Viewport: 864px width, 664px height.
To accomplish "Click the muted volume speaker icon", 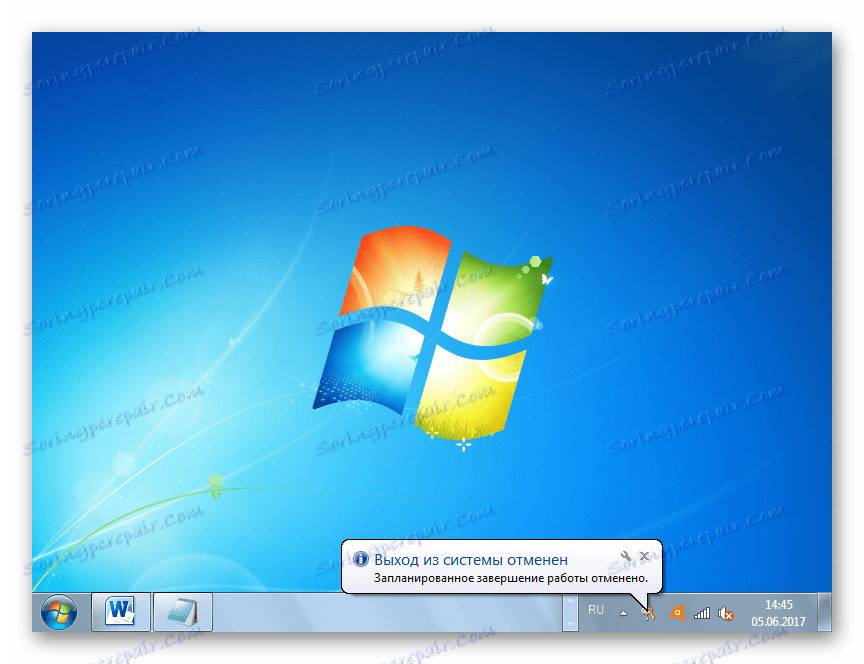I will 726,613.
